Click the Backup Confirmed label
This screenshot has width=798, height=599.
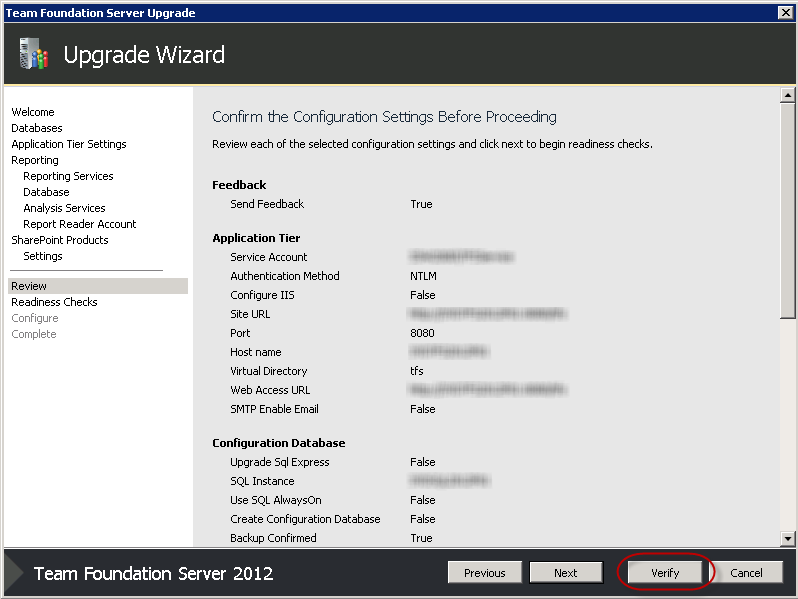click(273, 538)
